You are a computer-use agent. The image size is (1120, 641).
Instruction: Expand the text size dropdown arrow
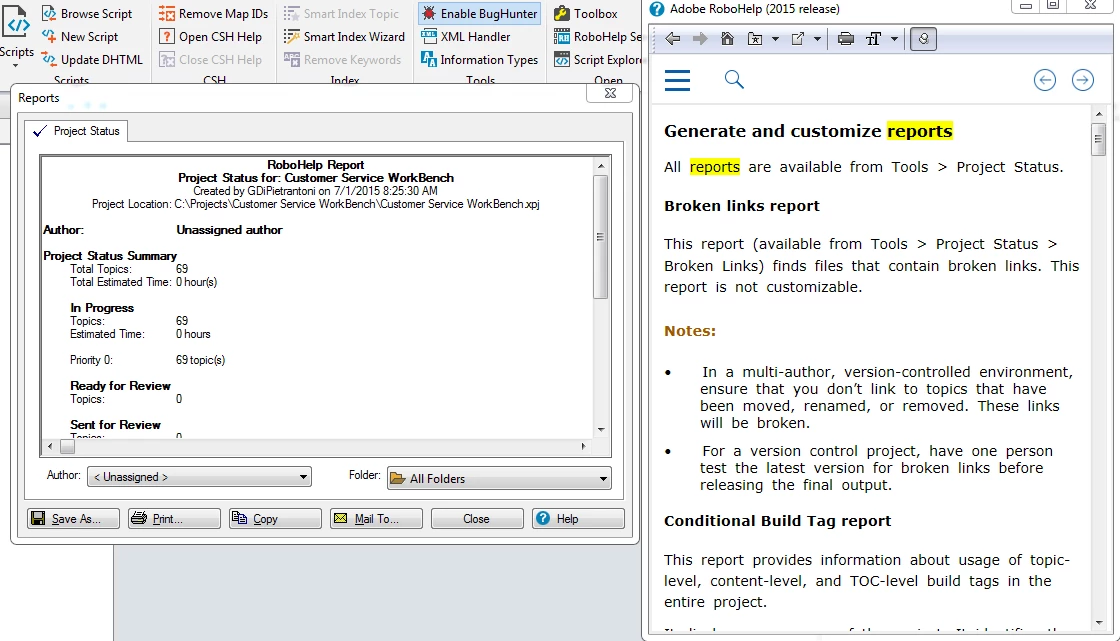894,39
